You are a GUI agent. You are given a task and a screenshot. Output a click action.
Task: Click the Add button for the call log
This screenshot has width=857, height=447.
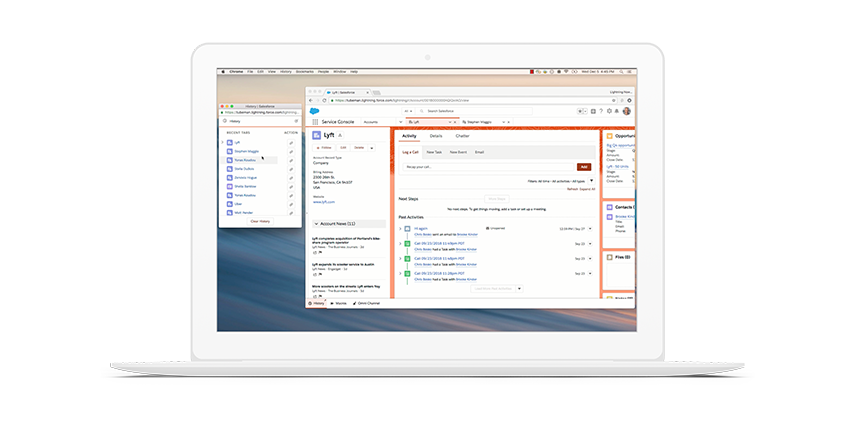pyautogui.click(x=584, y=167)
